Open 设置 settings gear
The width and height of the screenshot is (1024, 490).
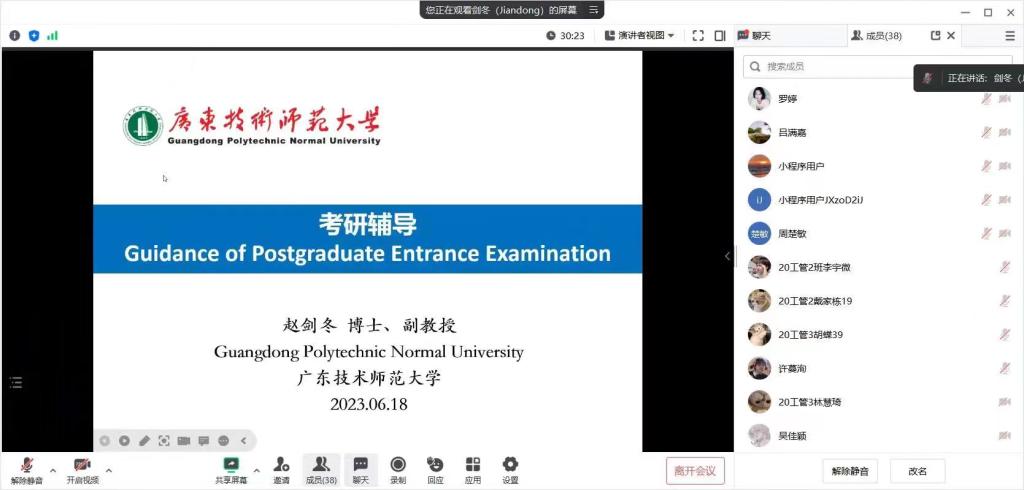(x=510, y=469)
